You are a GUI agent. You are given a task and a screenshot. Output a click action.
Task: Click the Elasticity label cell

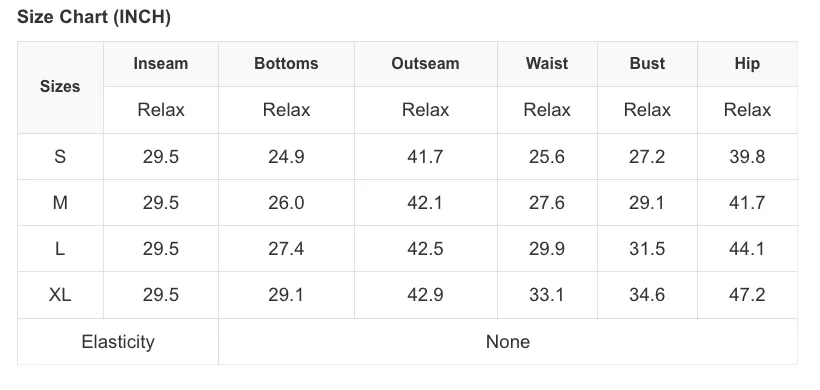118,342
